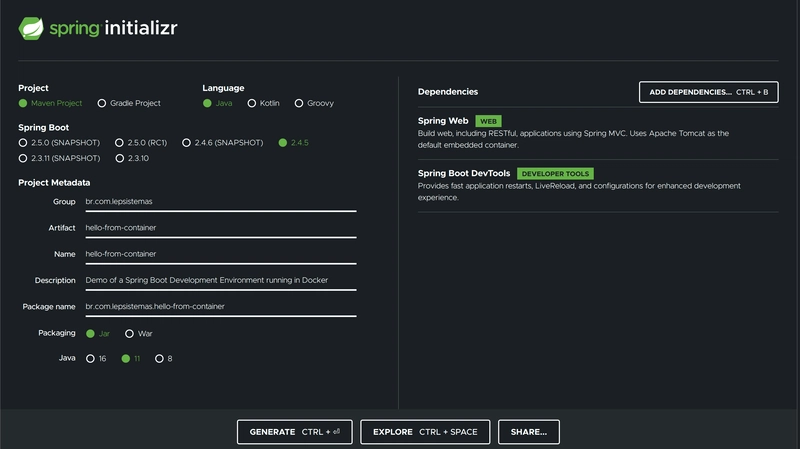Edit the Name input field

coord(221,254)
